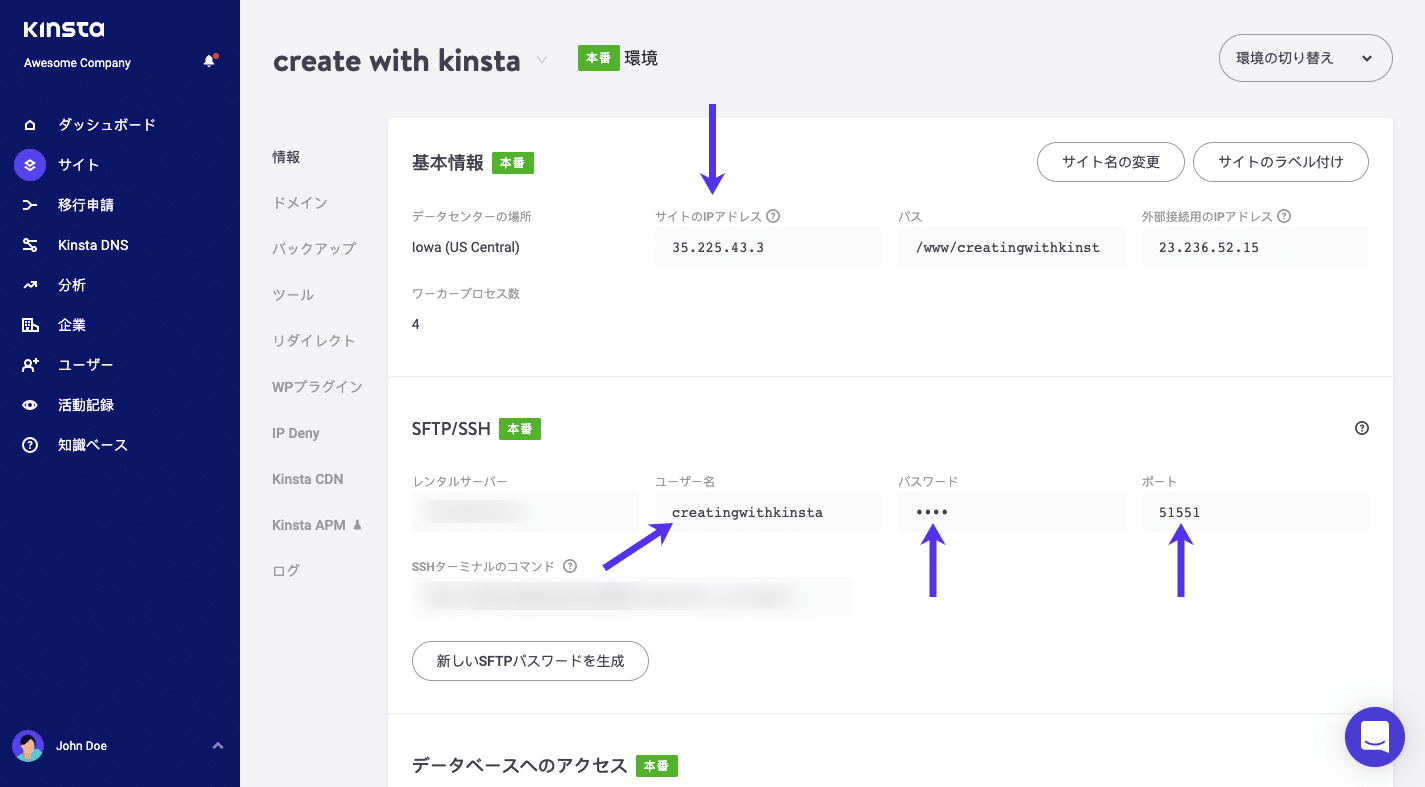The width and height of the screenshot is (1425, 787).
Task: Open 企業 in sidebar
Action: click(x=72, y=325)
